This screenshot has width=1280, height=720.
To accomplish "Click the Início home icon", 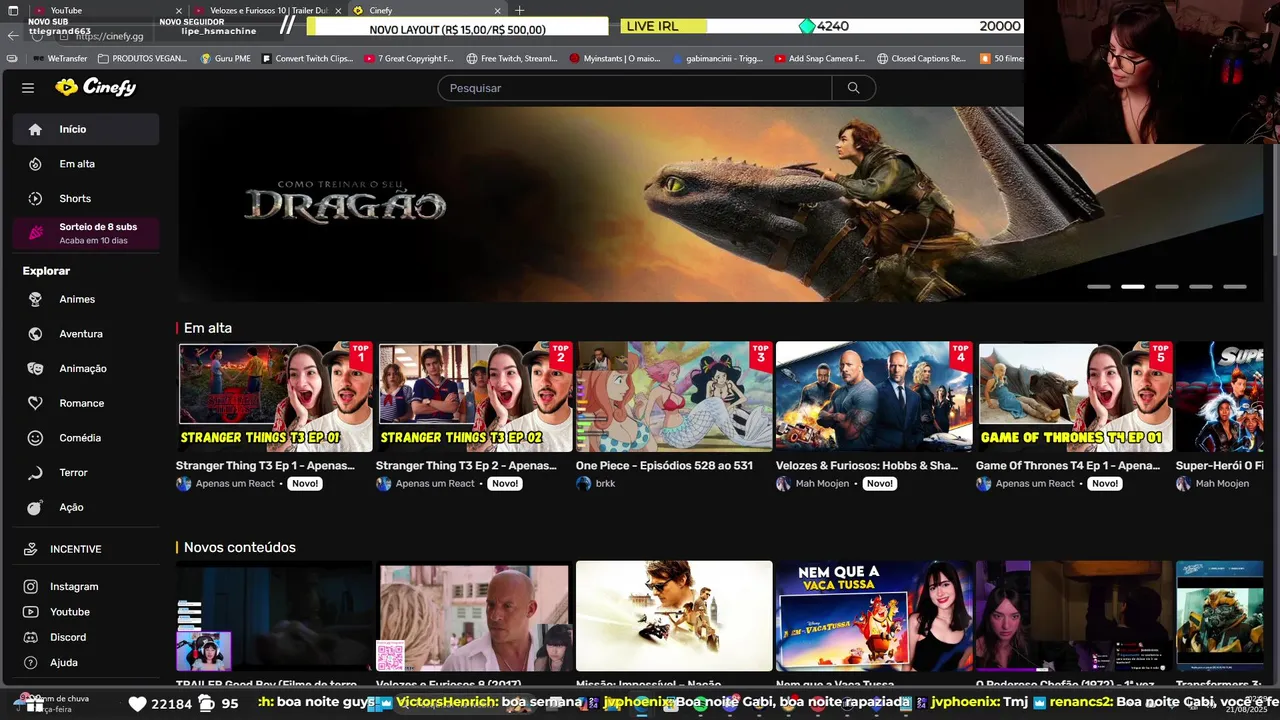I will [x=35, y=129].
